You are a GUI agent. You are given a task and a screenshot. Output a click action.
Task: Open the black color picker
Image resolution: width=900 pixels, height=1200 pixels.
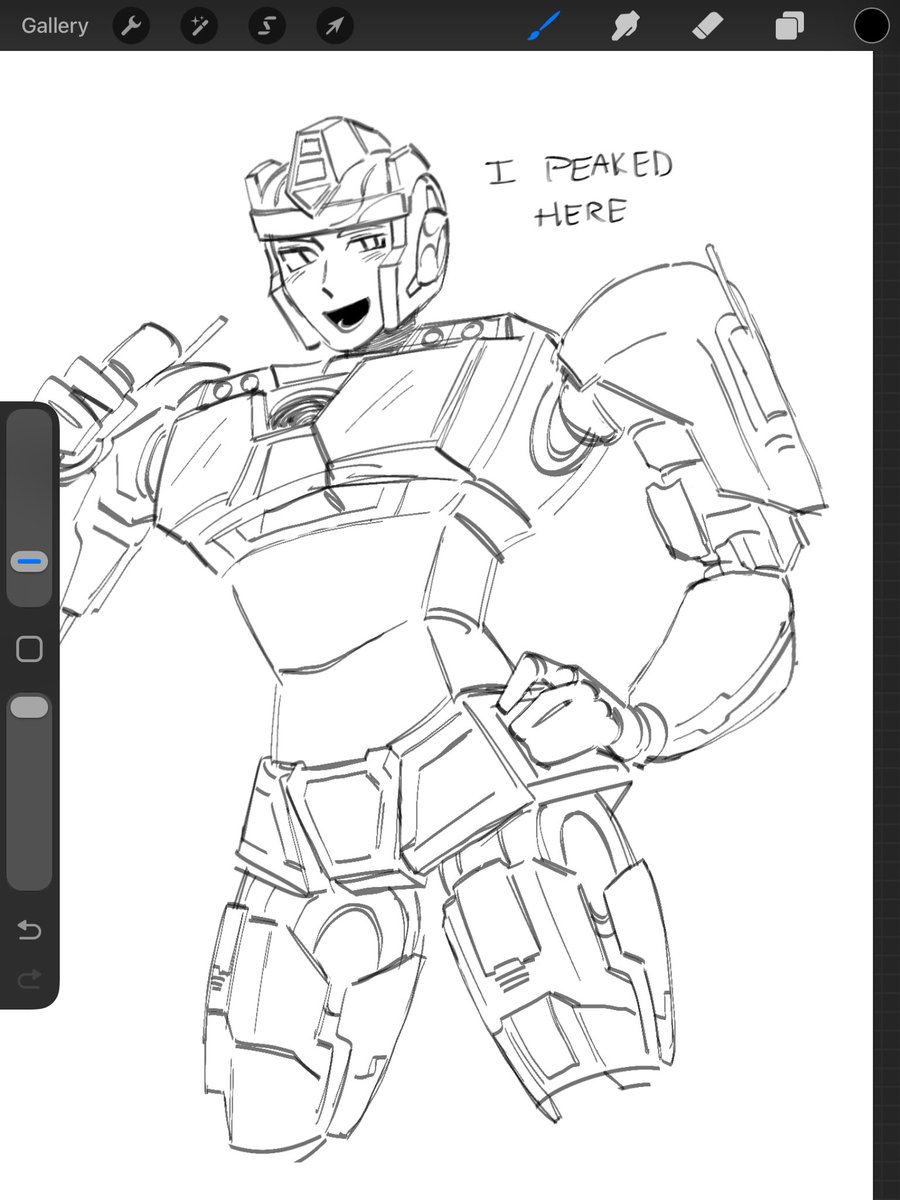[870, 26]
